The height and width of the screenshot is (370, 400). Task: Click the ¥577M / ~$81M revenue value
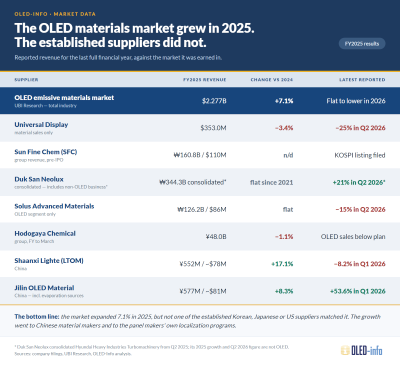tap(203, 291)
